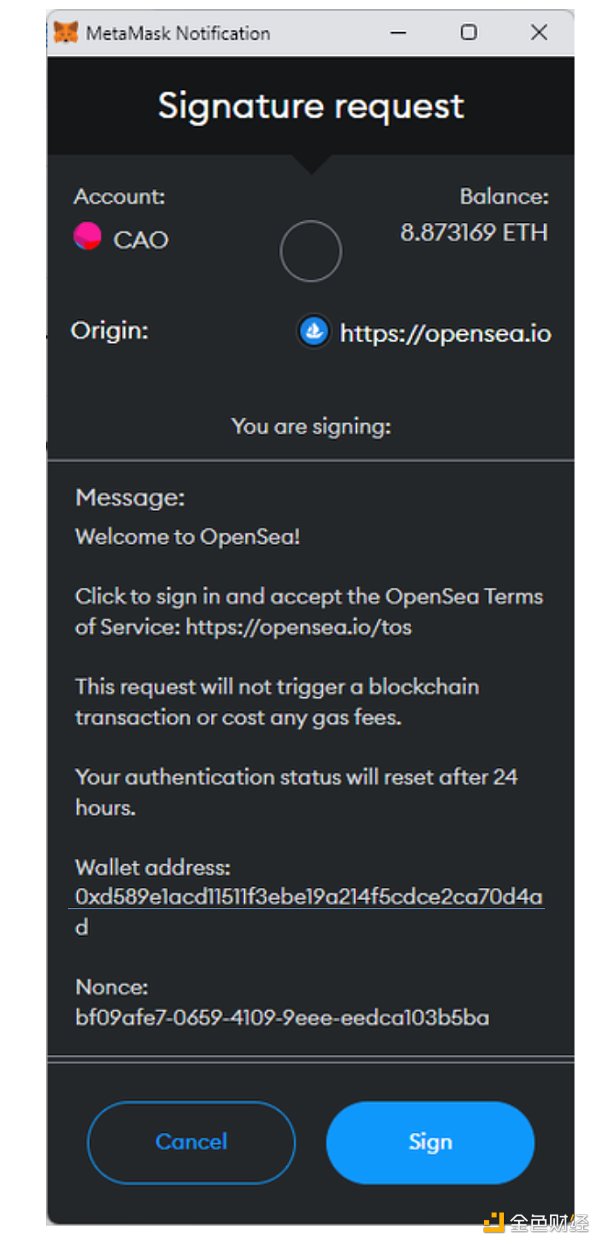Click the gas fees notice paragraph
The height and width of the screenshot is (1244, 600).
click(x=277, y=702)
